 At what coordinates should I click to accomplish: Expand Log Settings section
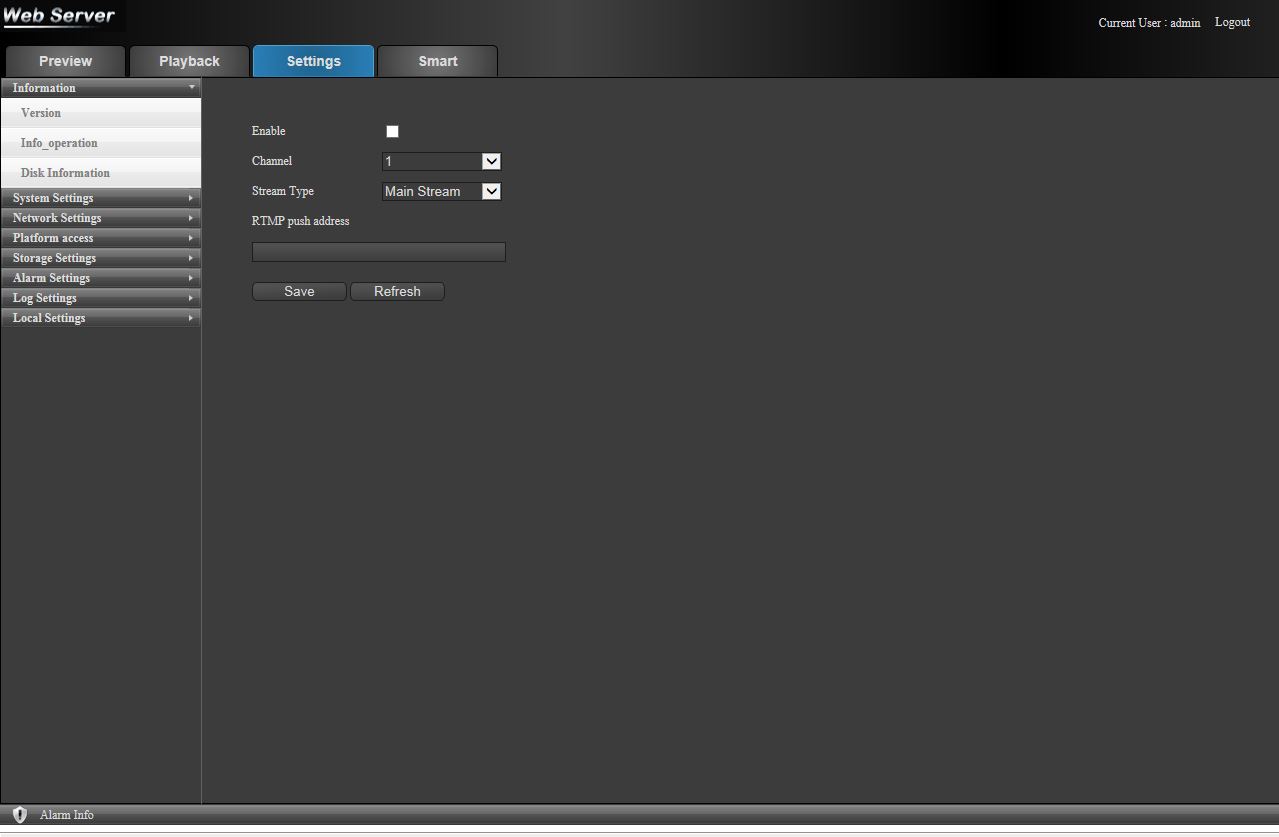tap(100, 298)
